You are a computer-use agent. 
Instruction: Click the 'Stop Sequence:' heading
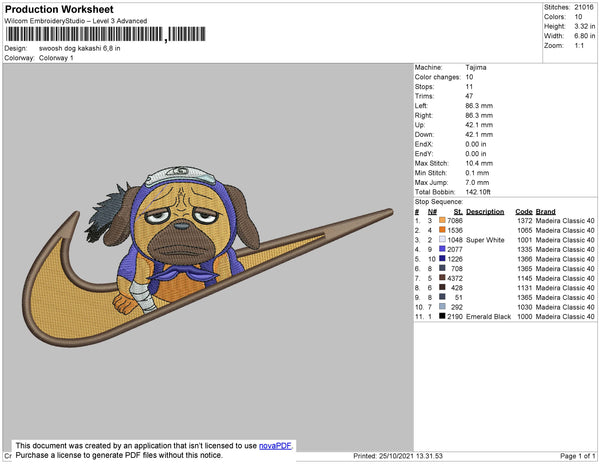pyautogui.click(x=439, y=202)
